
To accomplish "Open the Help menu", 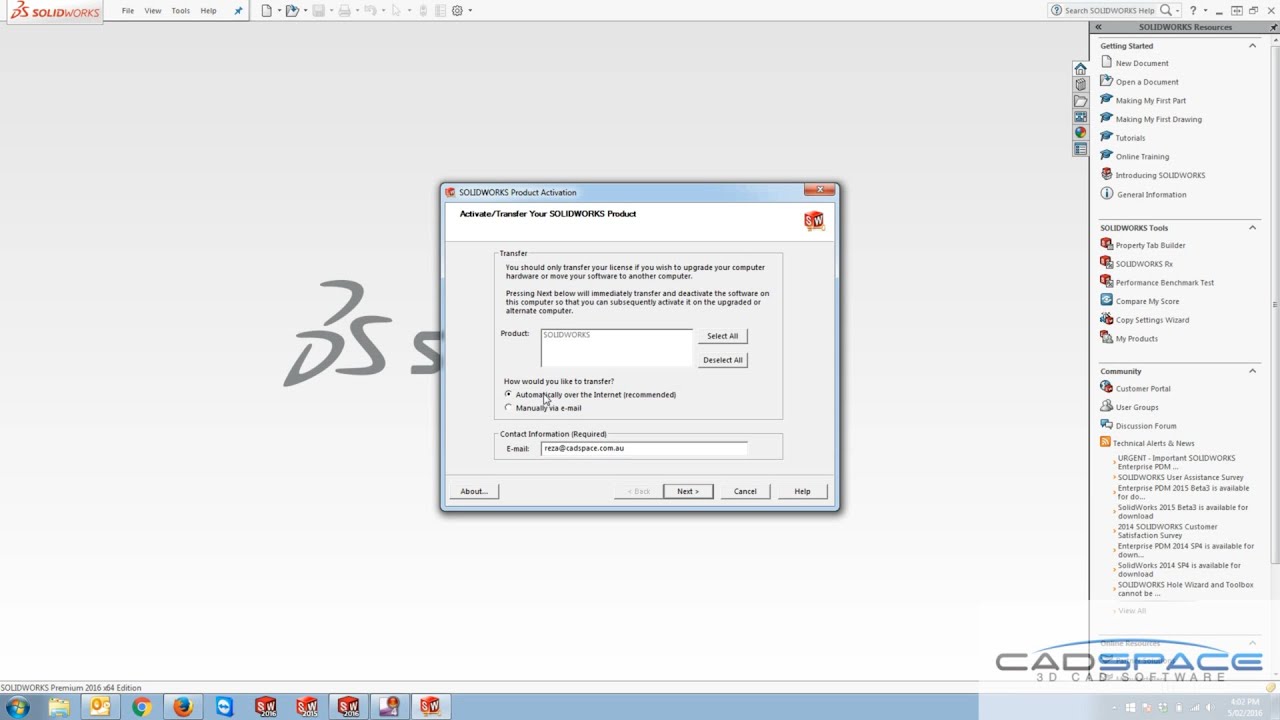I will pos(208,11).
